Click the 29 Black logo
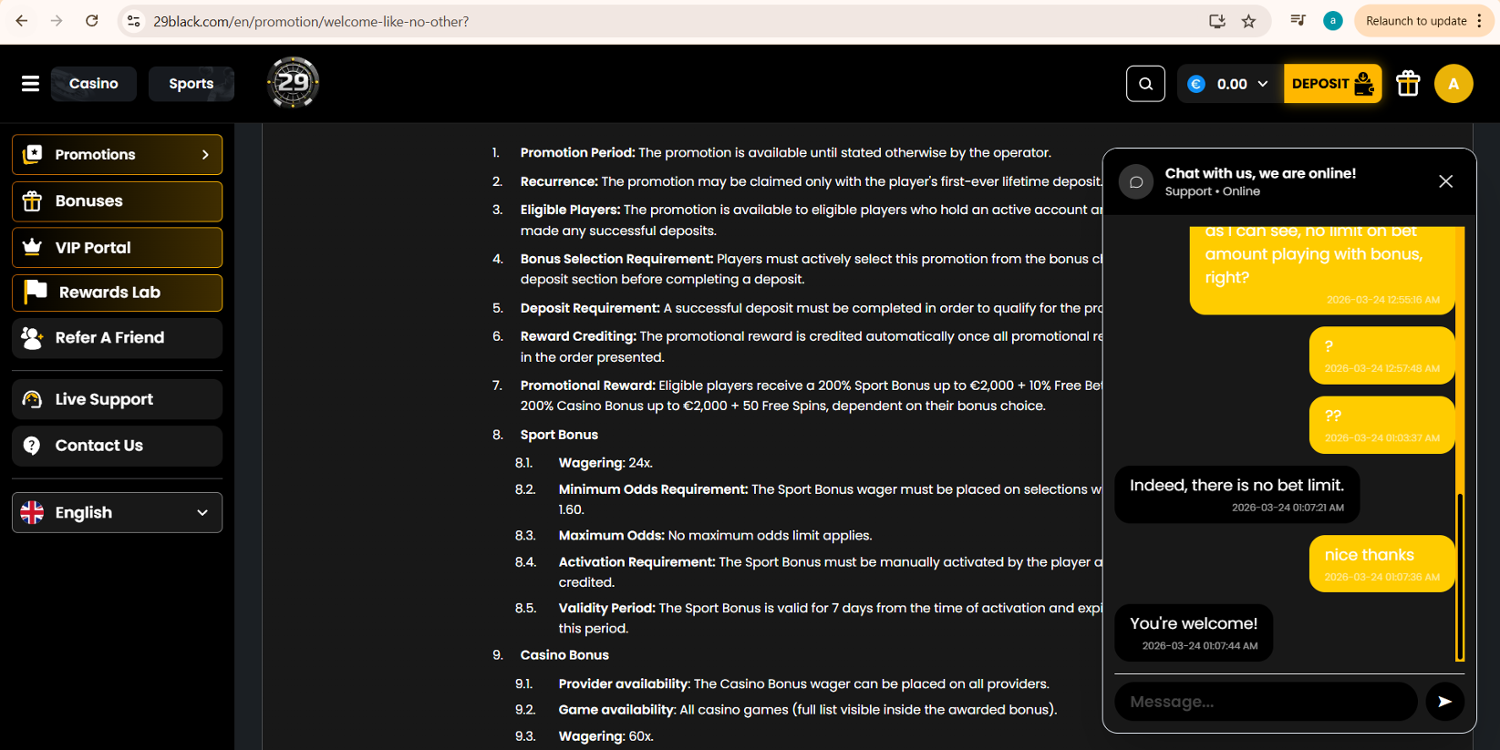1500x750 pixels. click(x=293, y=83)
